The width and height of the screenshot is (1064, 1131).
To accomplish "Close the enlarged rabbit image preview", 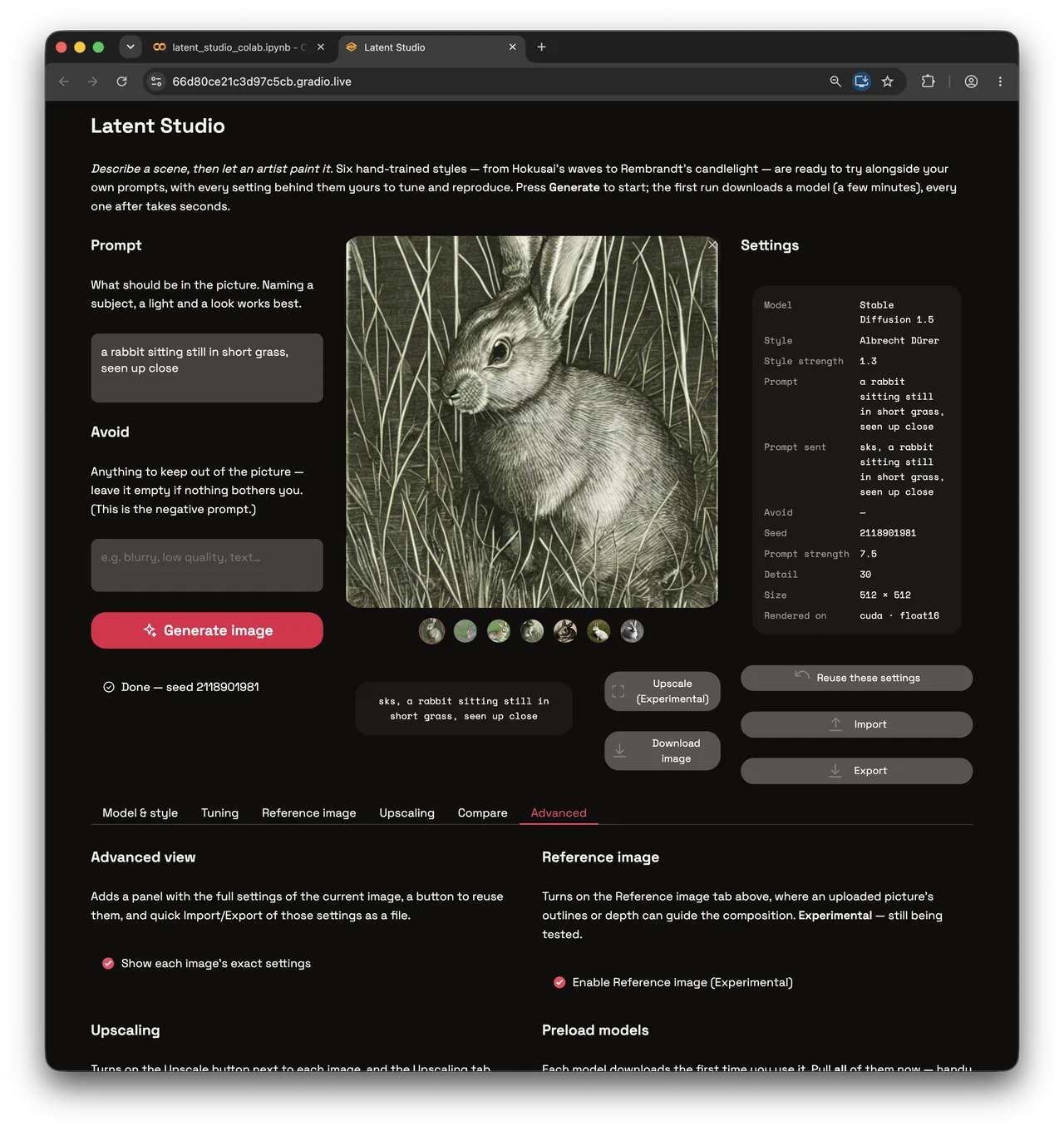I will (712, 244).
